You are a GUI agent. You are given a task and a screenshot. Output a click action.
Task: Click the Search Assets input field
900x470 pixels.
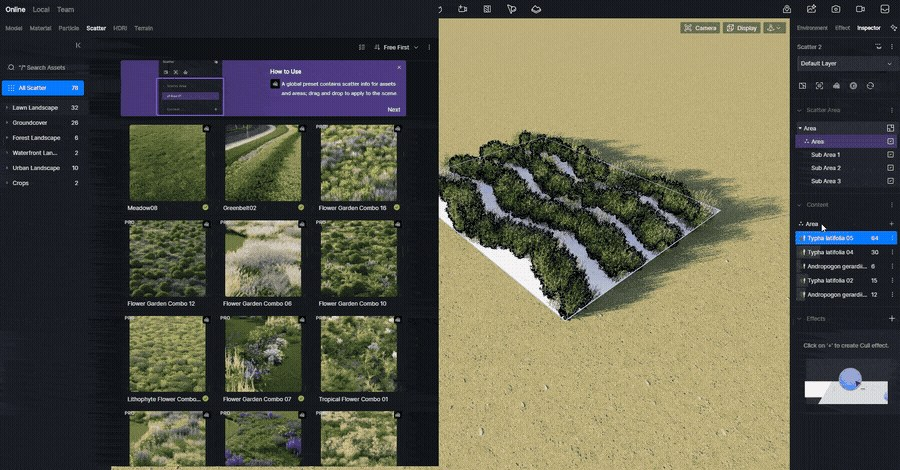tap(43, 67)
